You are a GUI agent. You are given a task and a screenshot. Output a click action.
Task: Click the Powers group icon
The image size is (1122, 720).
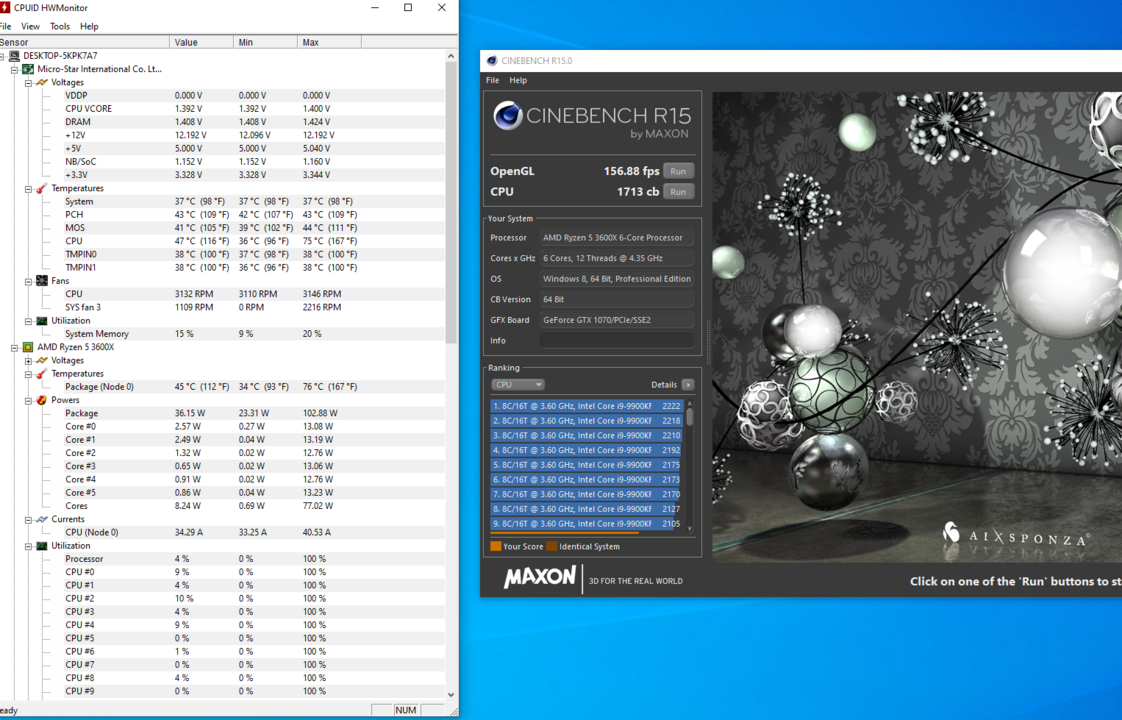(42, 400)
